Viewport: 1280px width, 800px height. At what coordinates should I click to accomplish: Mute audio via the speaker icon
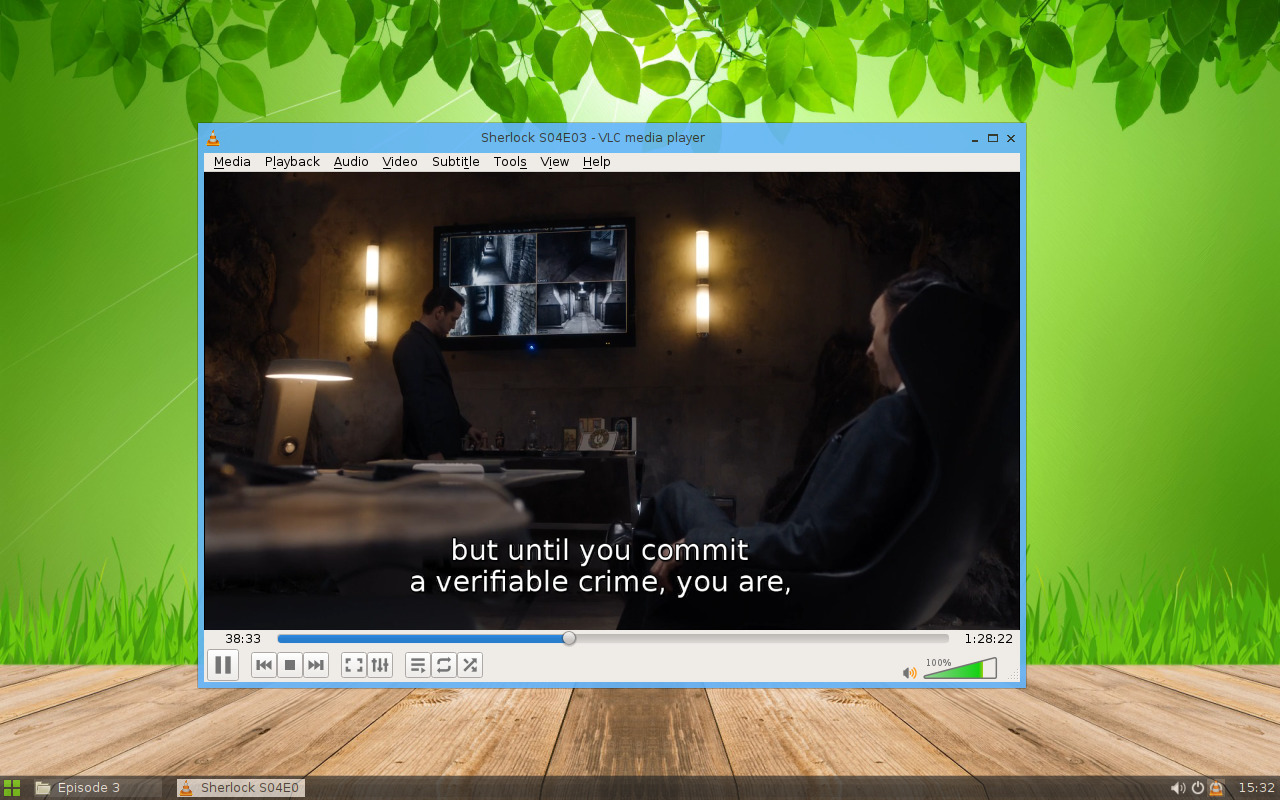908,671
